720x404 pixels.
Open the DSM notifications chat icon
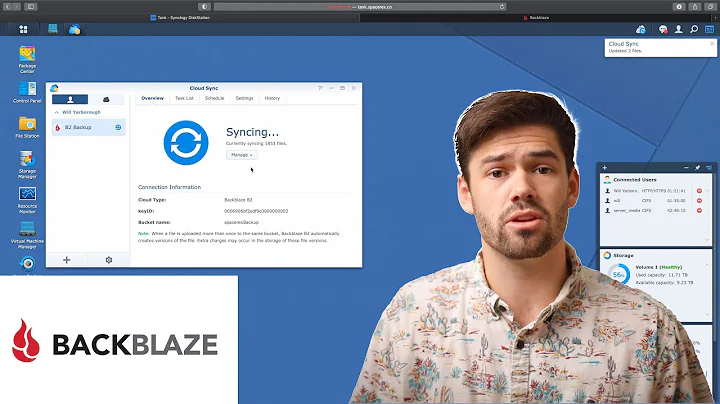coord(663,29)
